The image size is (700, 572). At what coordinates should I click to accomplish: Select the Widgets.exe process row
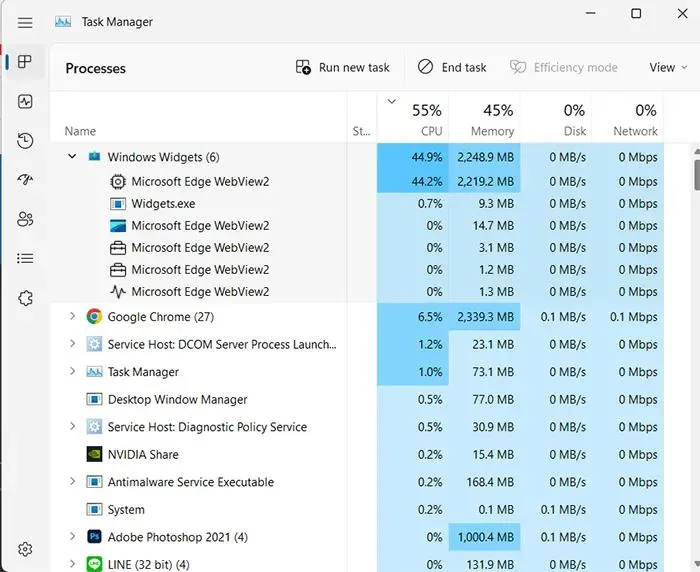tap(357, 204)
